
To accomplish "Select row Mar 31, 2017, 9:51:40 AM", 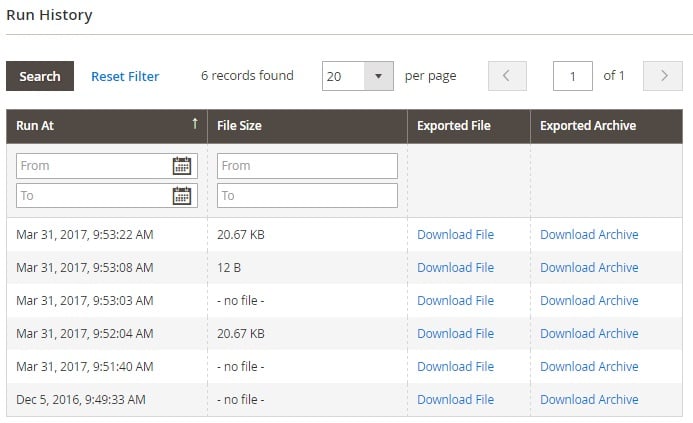I will (x=344, y=366).
